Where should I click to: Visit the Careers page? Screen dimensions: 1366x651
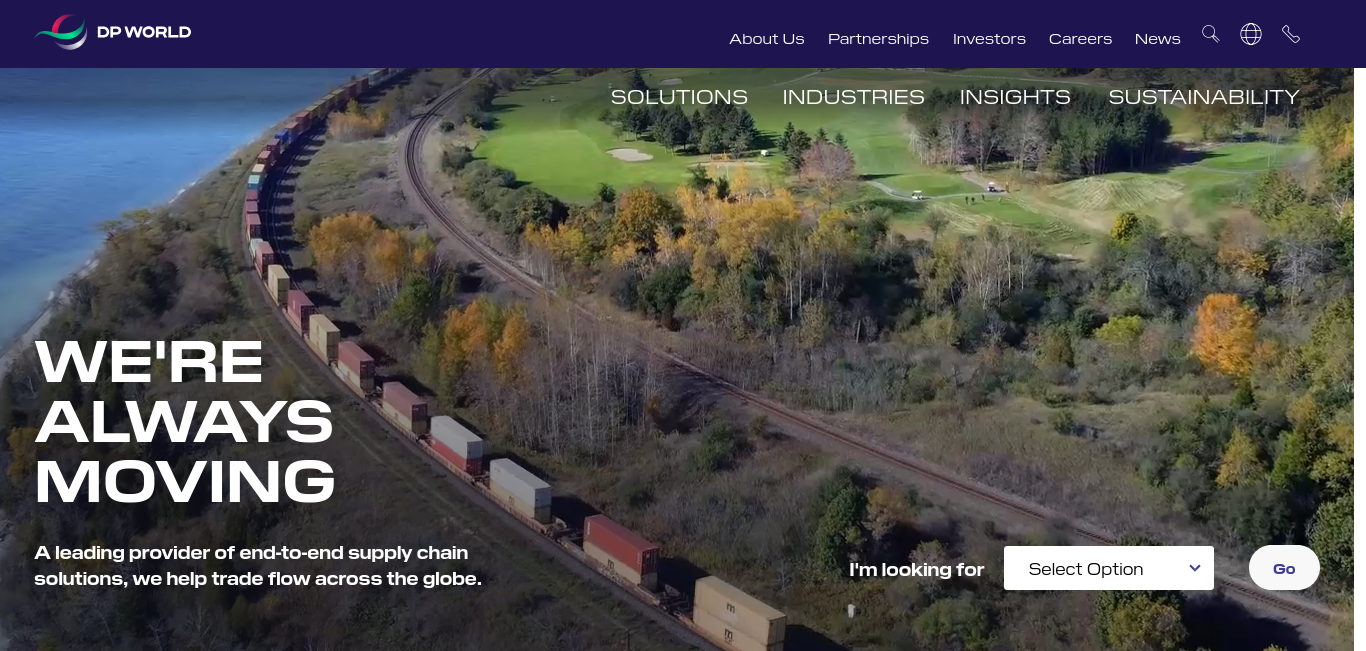(x=1080, y=39)
